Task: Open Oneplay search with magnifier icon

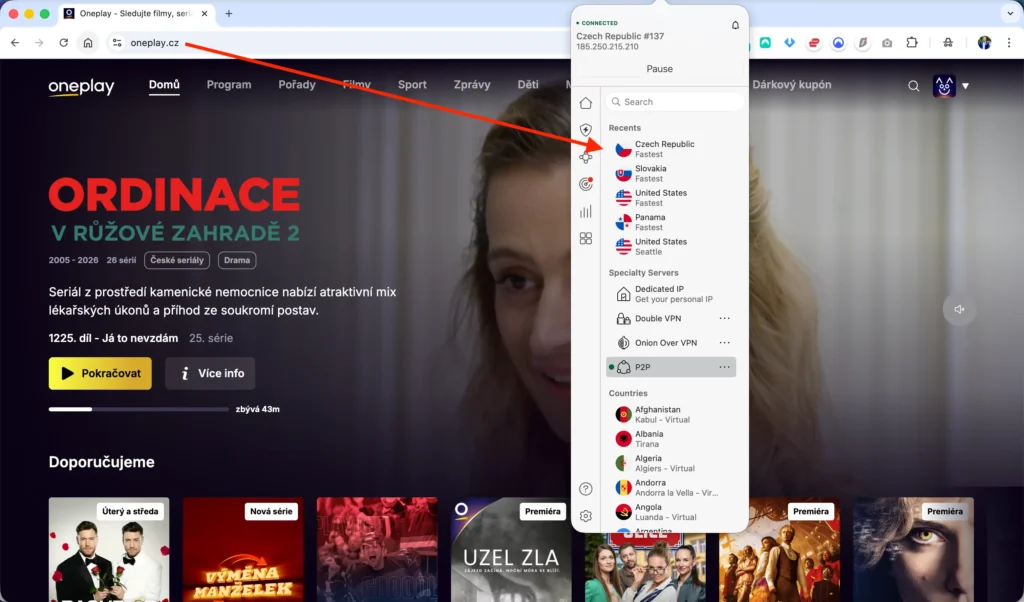Action: tap(913, 86)
